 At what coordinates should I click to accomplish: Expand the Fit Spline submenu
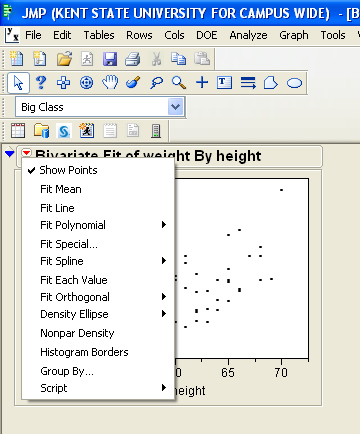(98, 261)
